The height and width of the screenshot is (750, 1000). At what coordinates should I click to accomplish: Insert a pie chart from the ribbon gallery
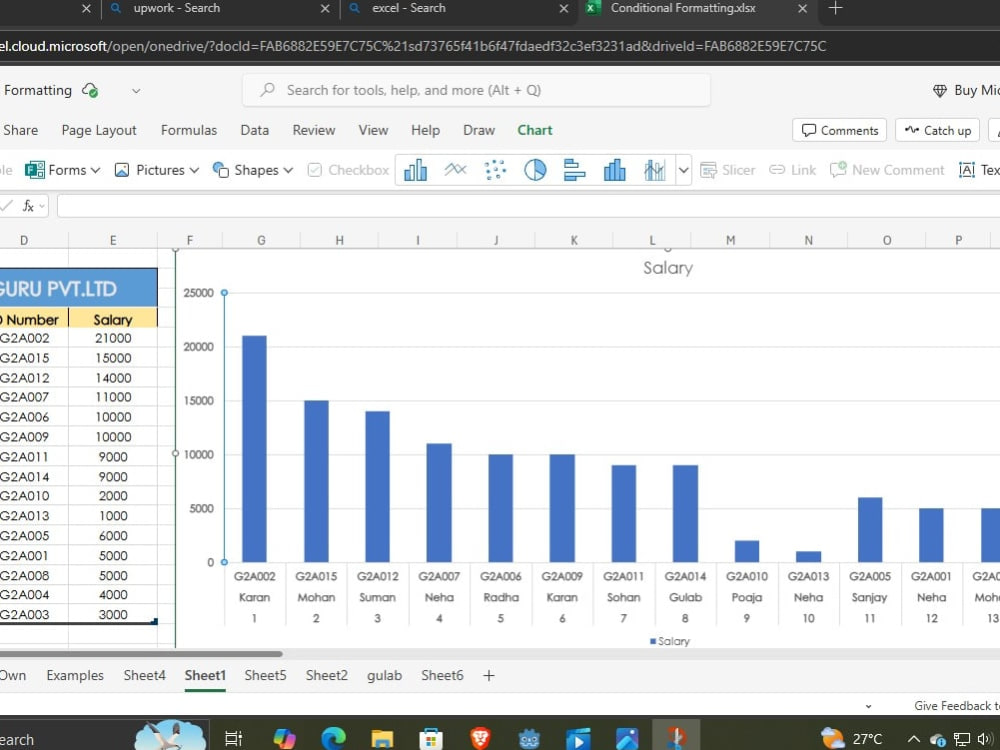535,170
